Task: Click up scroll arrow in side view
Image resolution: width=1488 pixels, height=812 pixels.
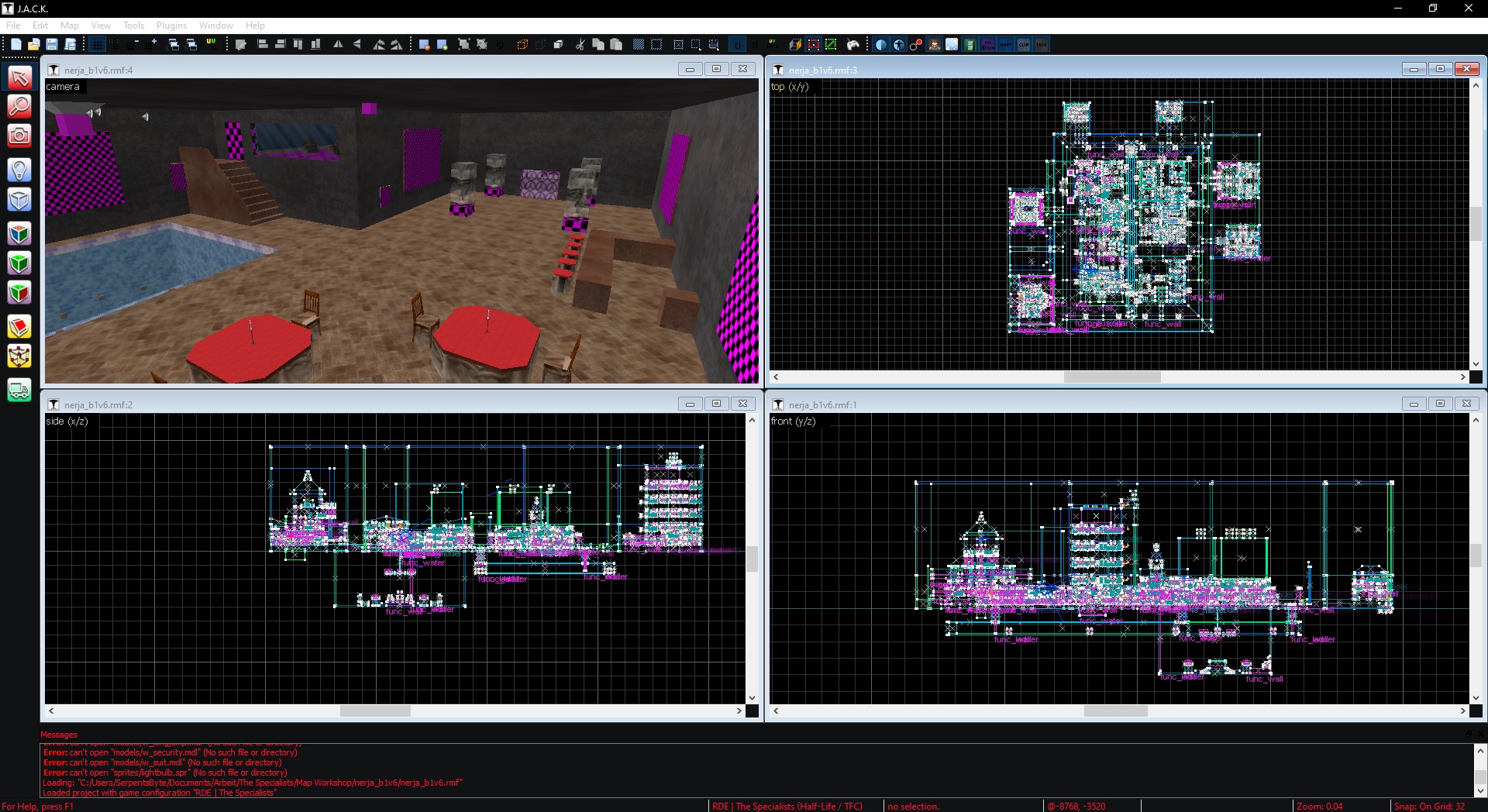Action: click(x=752, y=420)
